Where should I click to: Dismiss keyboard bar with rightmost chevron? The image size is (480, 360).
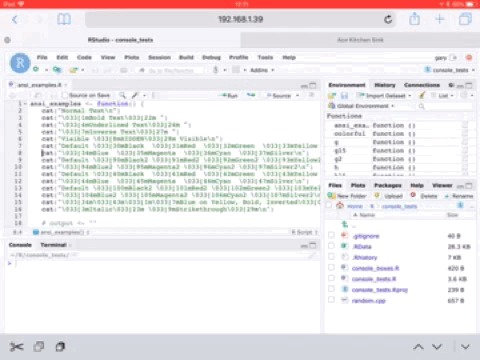(465, 347)
